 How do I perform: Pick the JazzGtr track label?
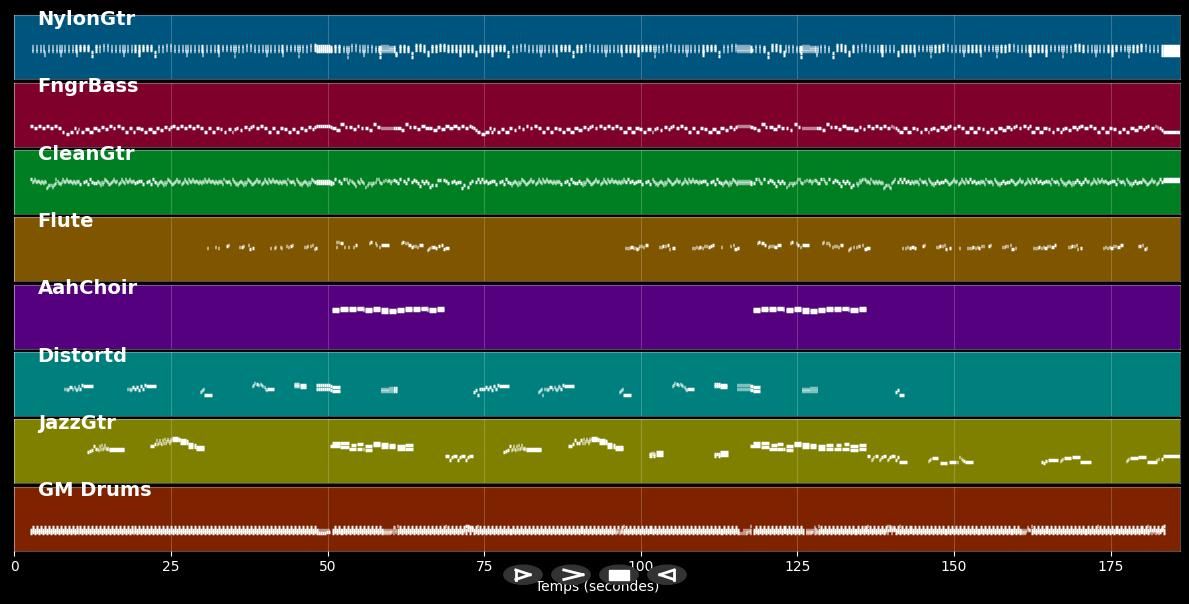pos(77,423)
